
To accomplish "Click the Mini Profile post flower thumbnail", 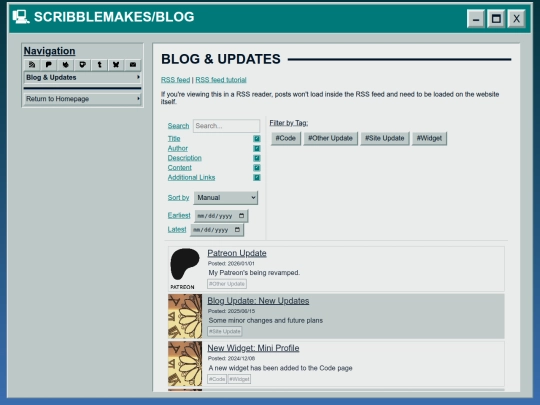I will (185, 364).
